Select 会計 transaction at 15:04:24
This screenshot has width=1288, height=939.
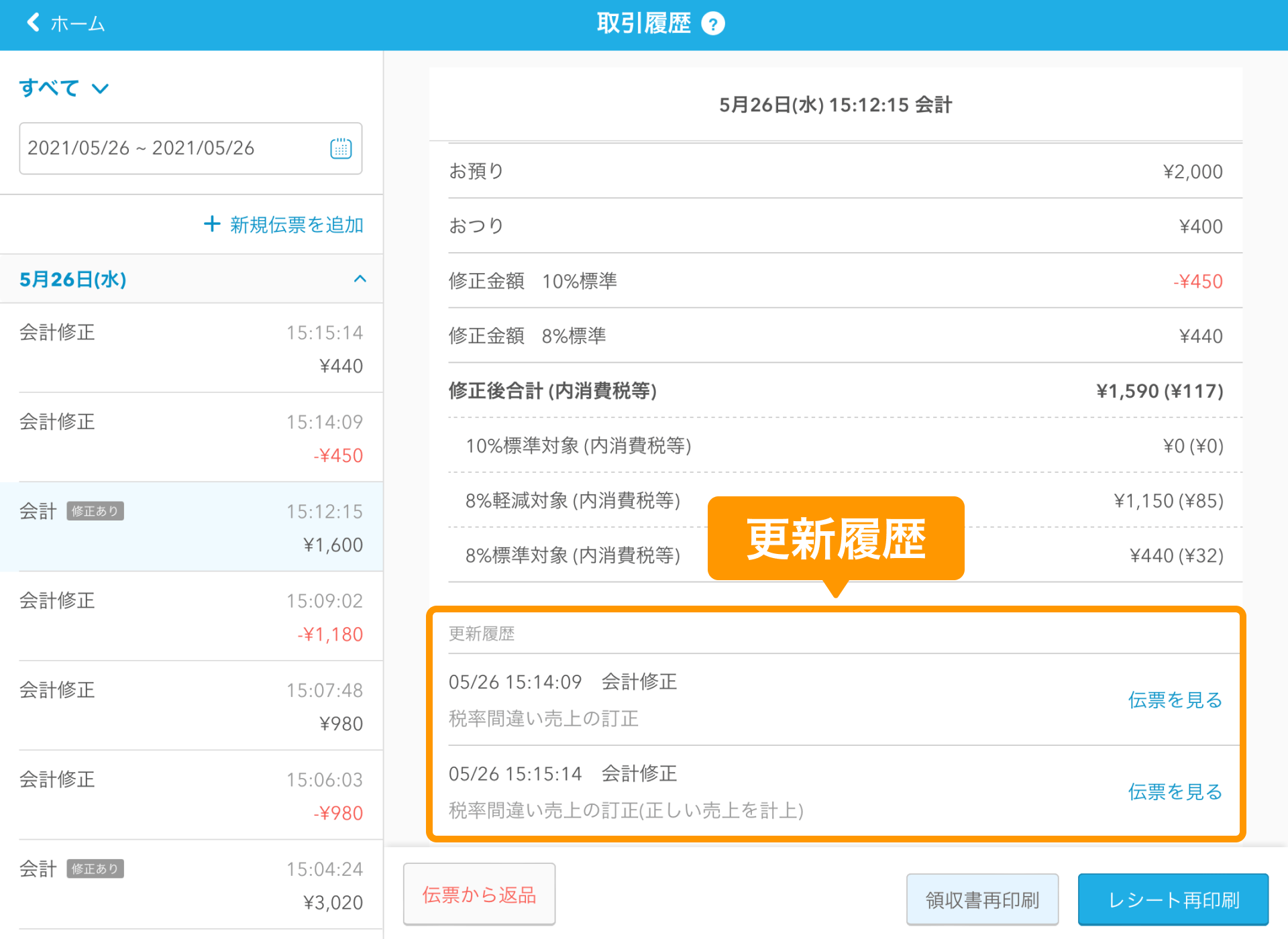pos(191,885)
